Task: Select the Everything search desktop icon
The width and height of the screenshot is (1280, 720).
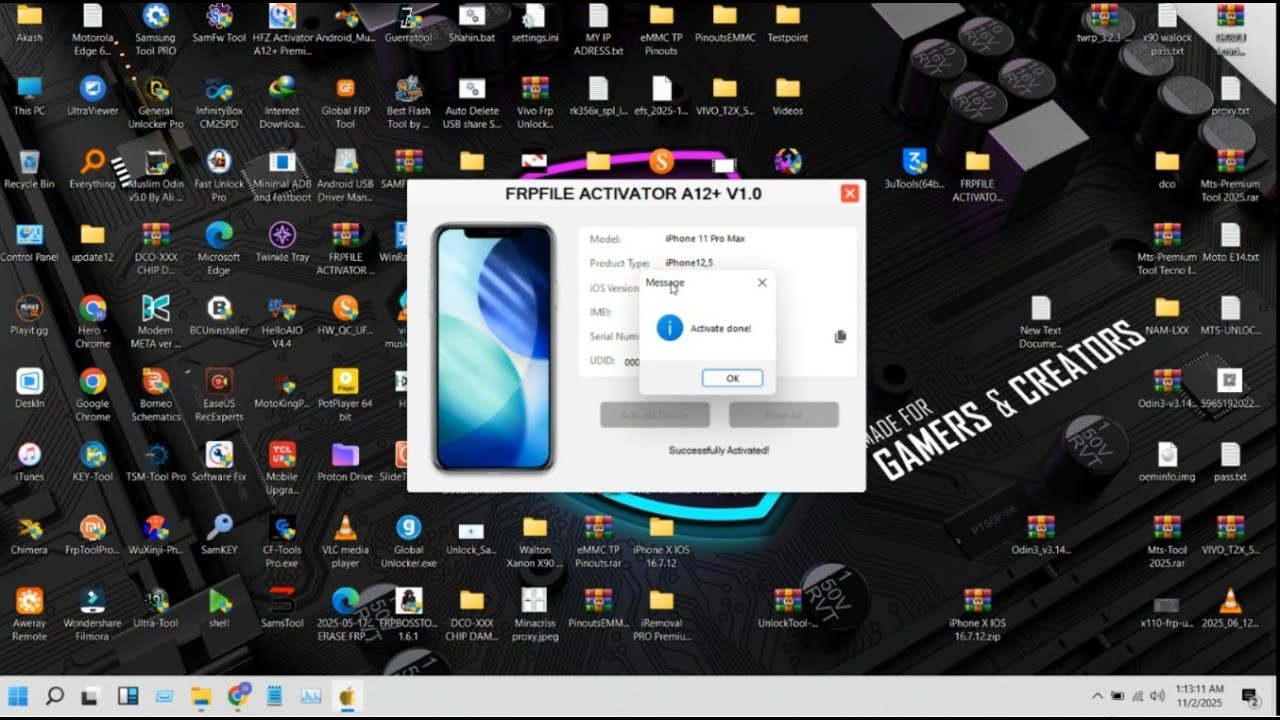Action: coord(92,169)
